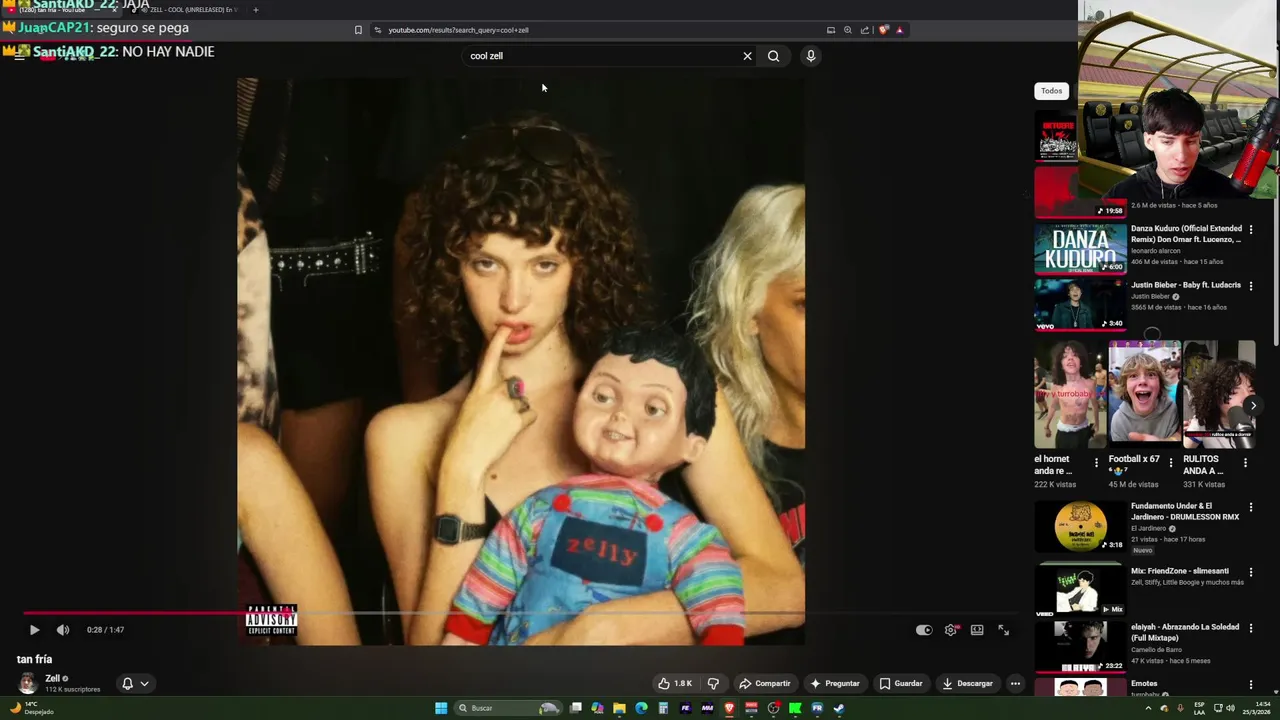Open options for Danza Kuduro video

(1250, 230)
